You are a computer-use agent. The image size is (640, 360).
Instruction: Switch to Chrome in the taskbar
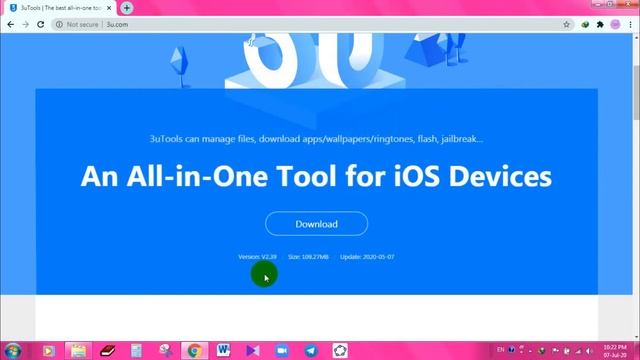[x=195, y=351]
